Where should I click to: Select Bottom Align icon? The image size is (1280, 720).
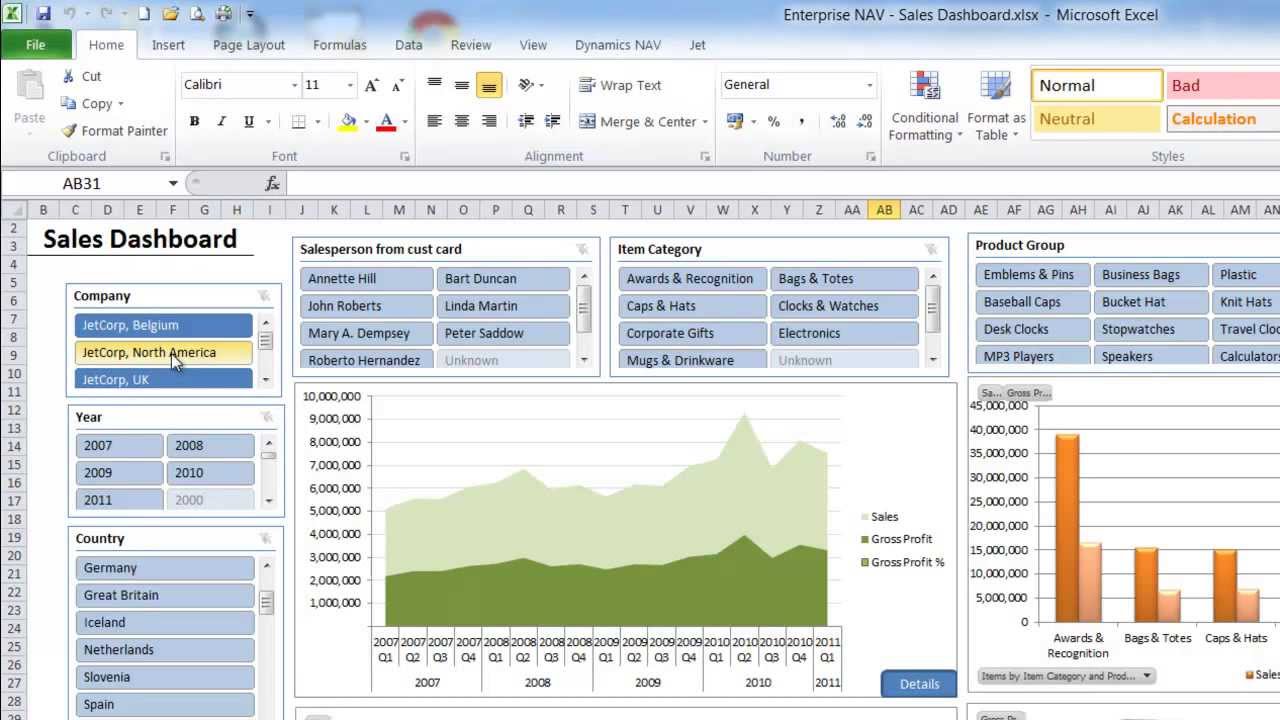(x=489, y=85)
